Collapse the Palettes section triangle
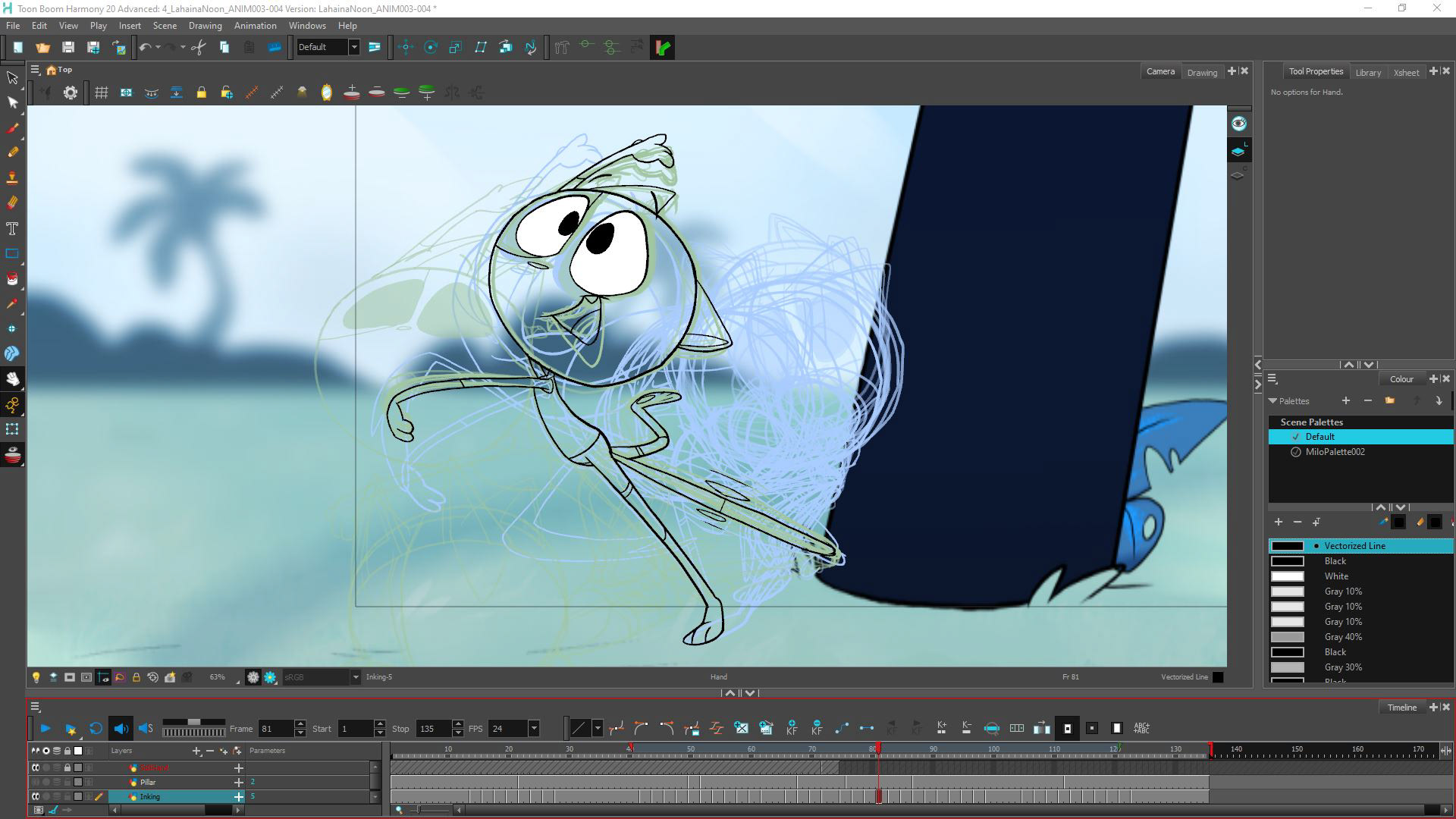1456x819 pixels. tap(1272, 401)
